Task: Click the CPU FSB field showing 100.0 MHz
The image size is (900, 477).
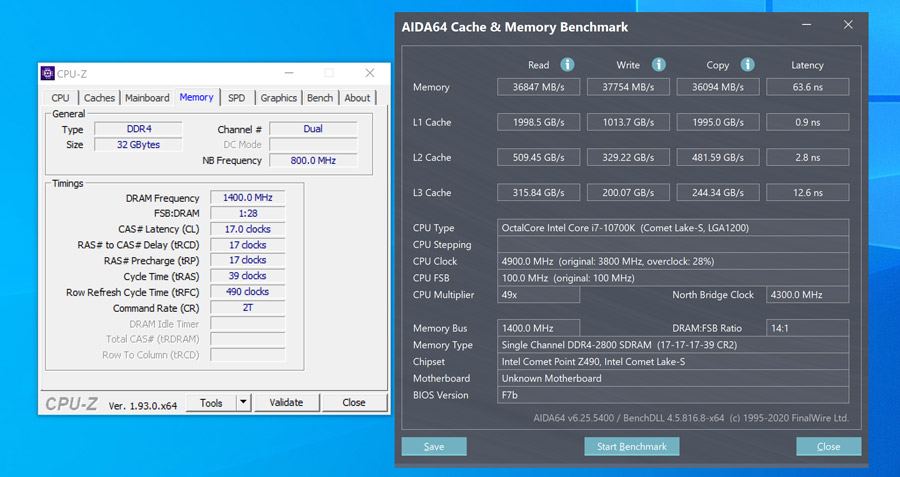Action: point(673,278)
